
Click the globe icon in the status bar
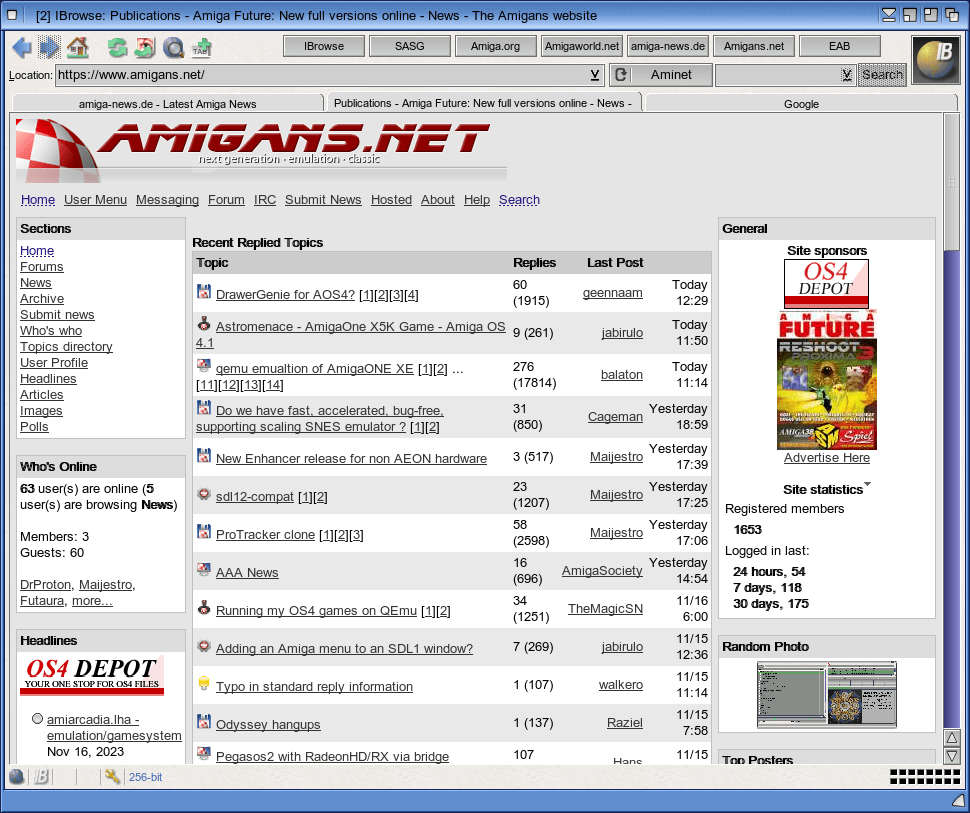(x=17, y=777)
